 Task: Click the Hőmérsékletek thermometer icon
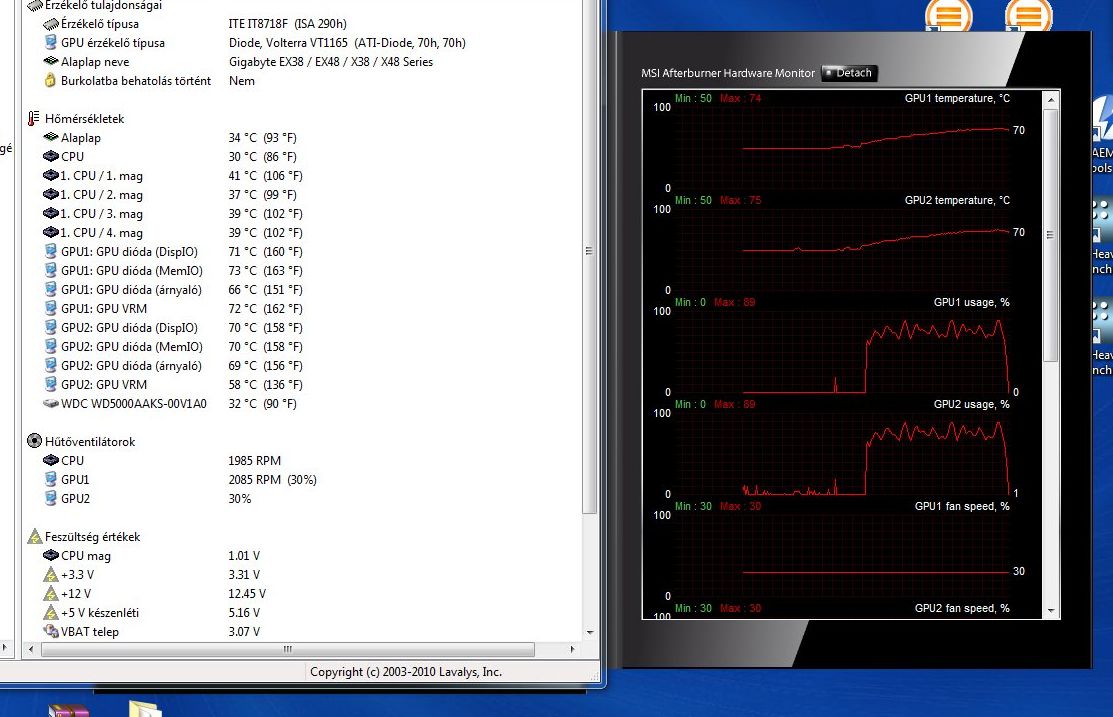[x=33, y=119]
